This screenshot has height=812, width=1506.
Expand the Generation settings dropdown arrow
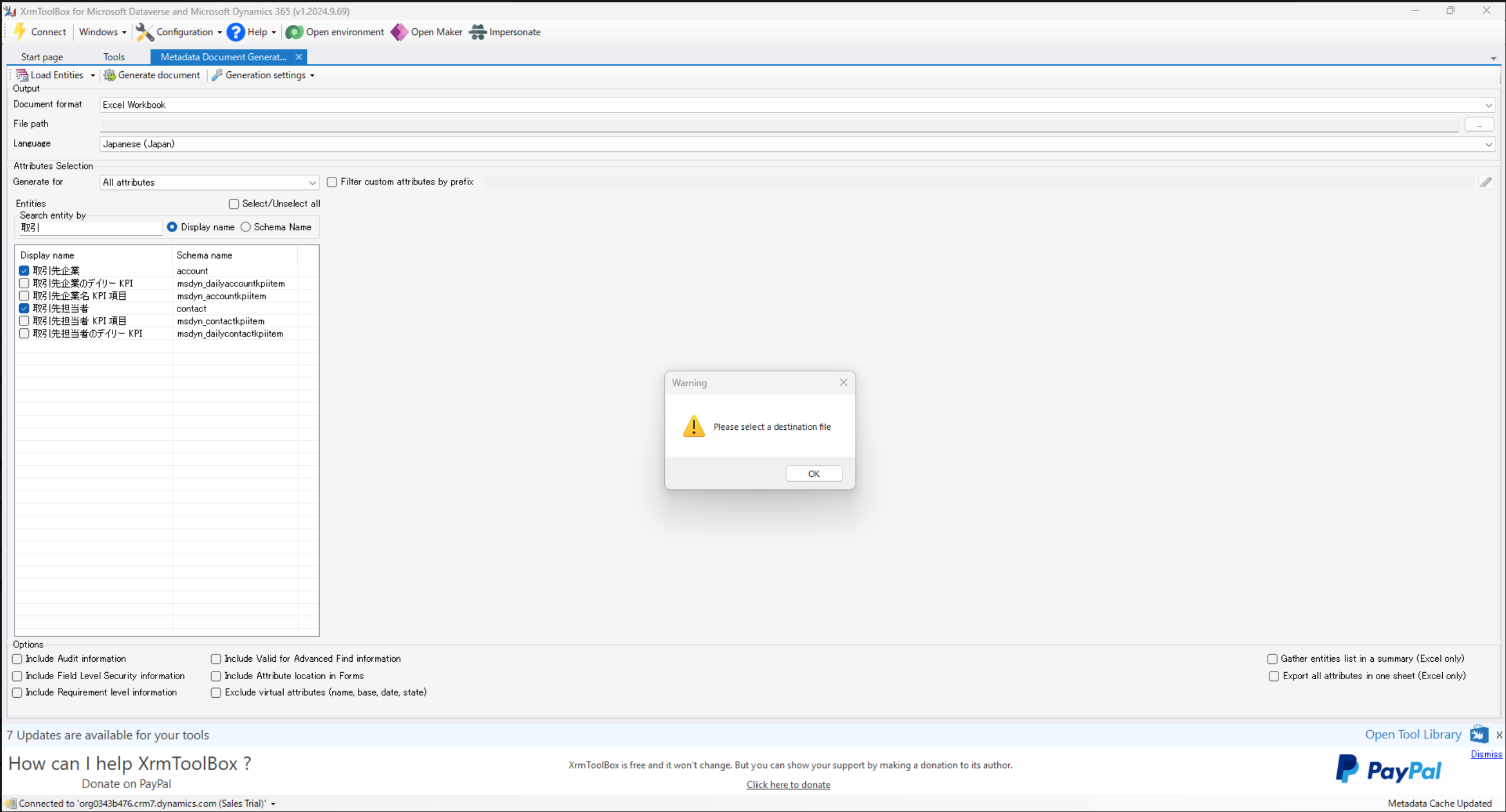point(312,75)
